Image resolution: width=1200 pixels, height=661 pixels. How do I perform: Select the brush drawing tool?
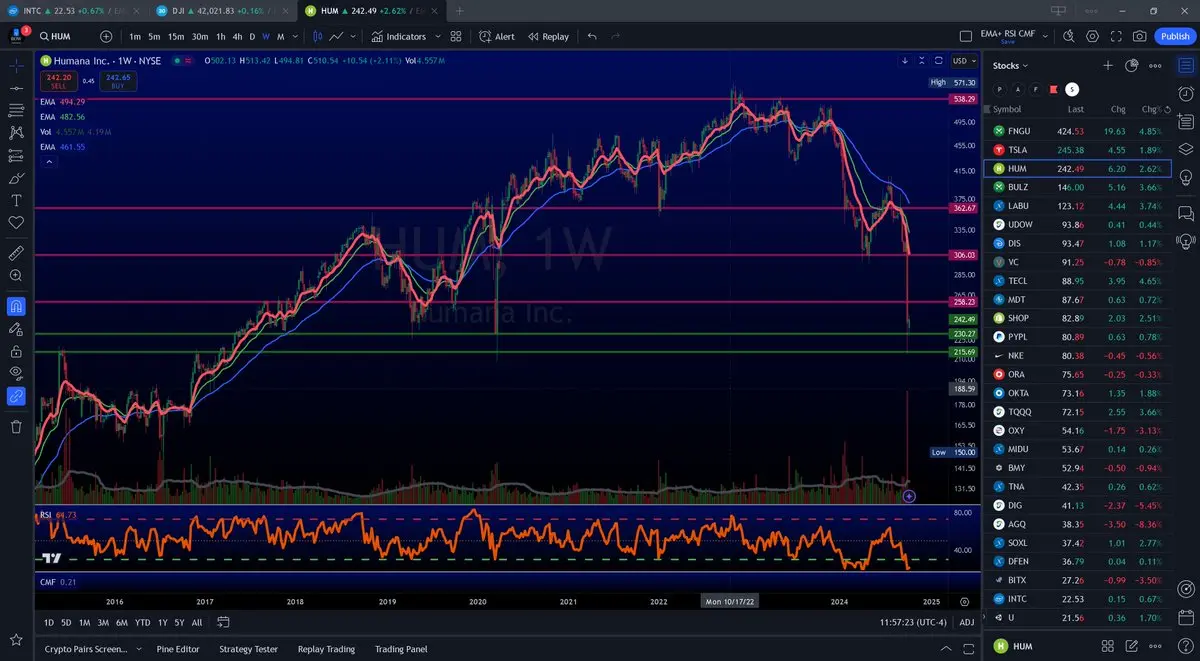click(16, 178)
